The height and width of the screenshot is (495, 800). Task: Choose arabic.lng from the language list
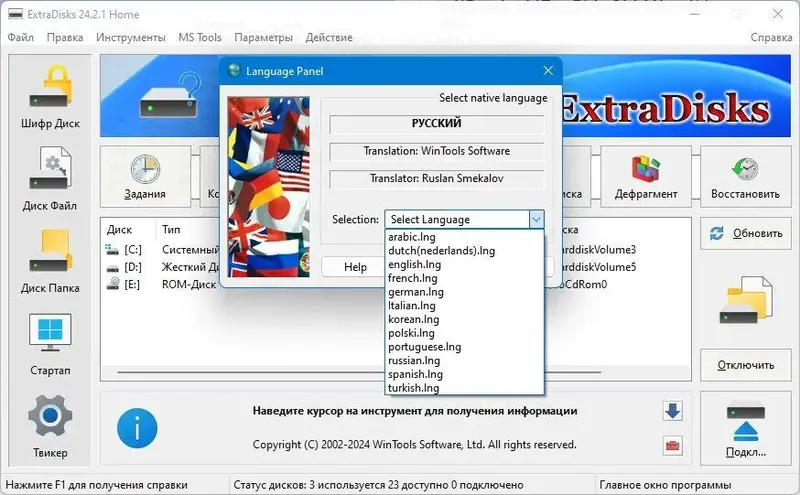[x=464, y=237]
